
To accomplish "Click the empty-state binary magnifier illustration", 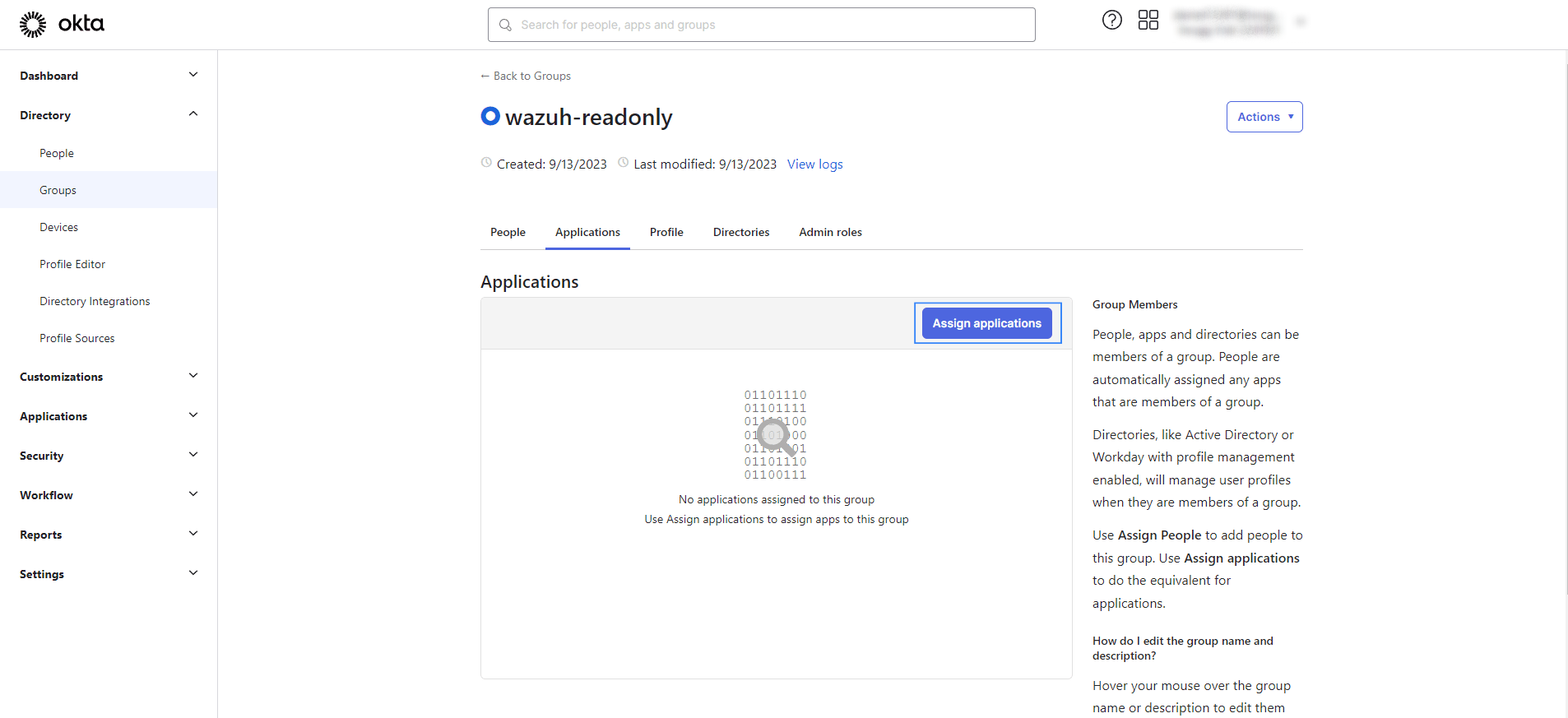I will (775, 434).
